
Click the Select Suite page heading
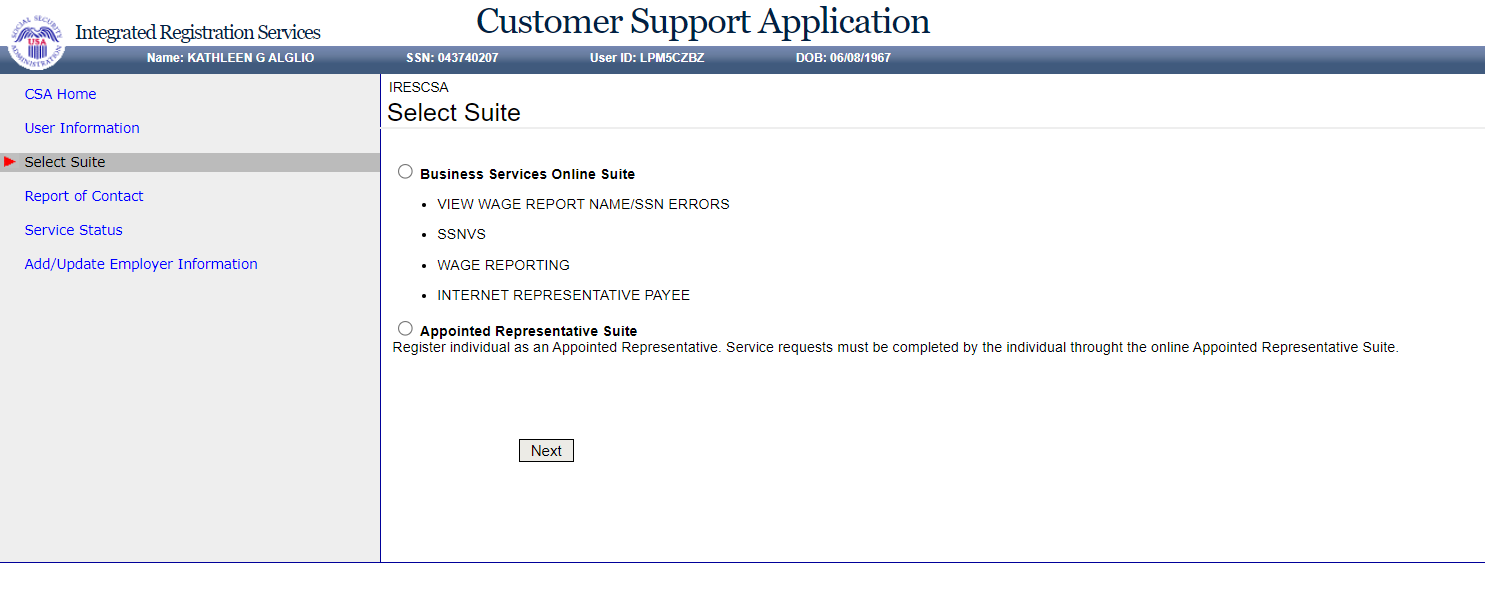click(454, 113)
